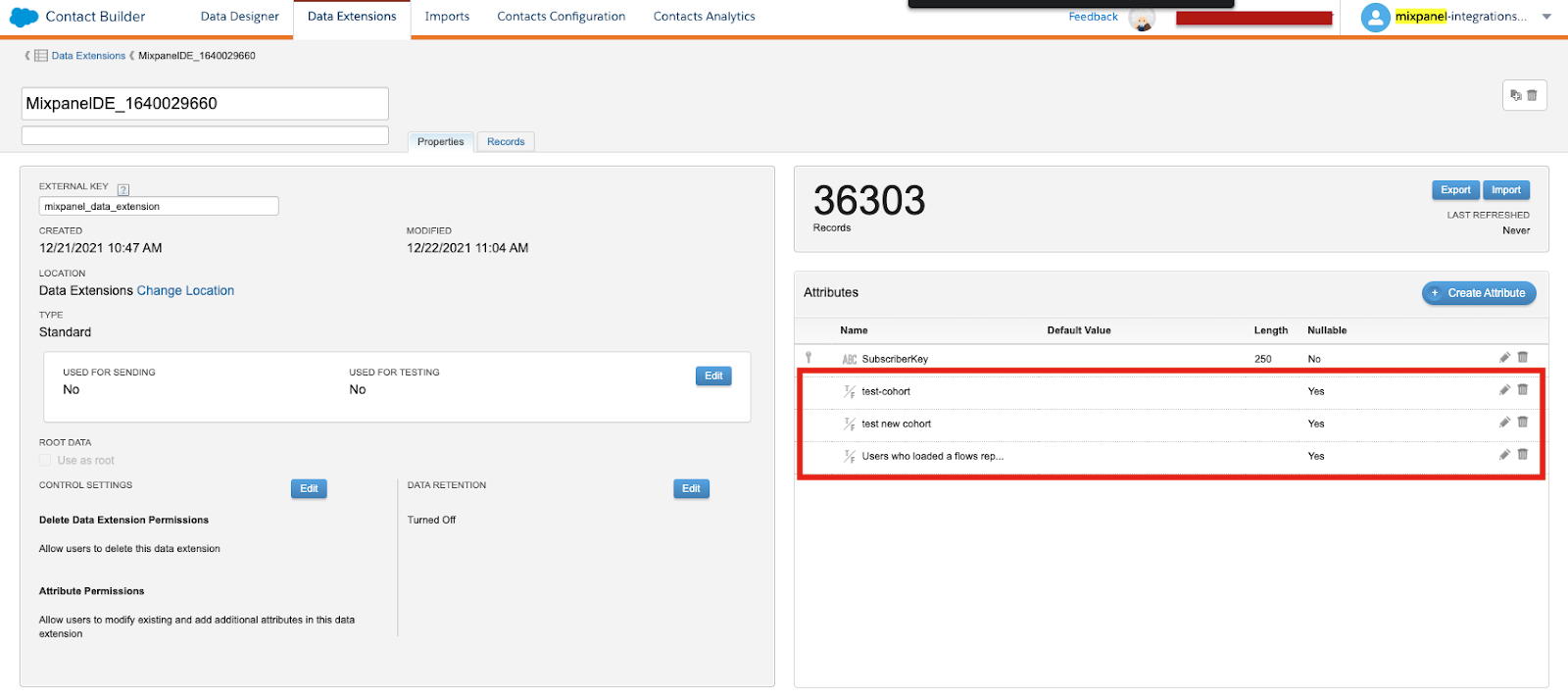Click the breadcrumb back chevron
This screenshot has height=700, width=1568.
coord(27,56)
